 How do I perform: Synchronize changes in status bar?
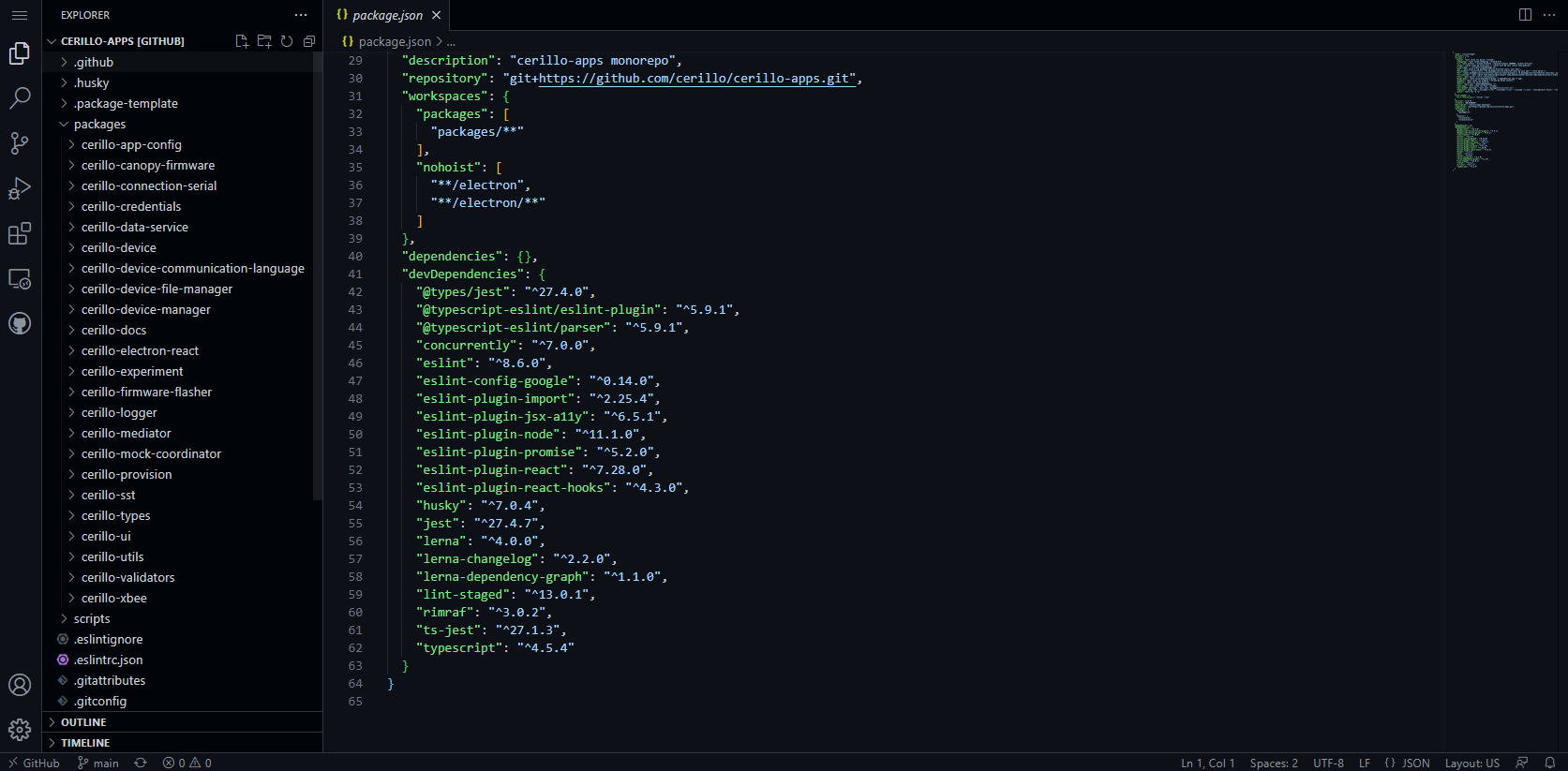[x=141, y=763]
